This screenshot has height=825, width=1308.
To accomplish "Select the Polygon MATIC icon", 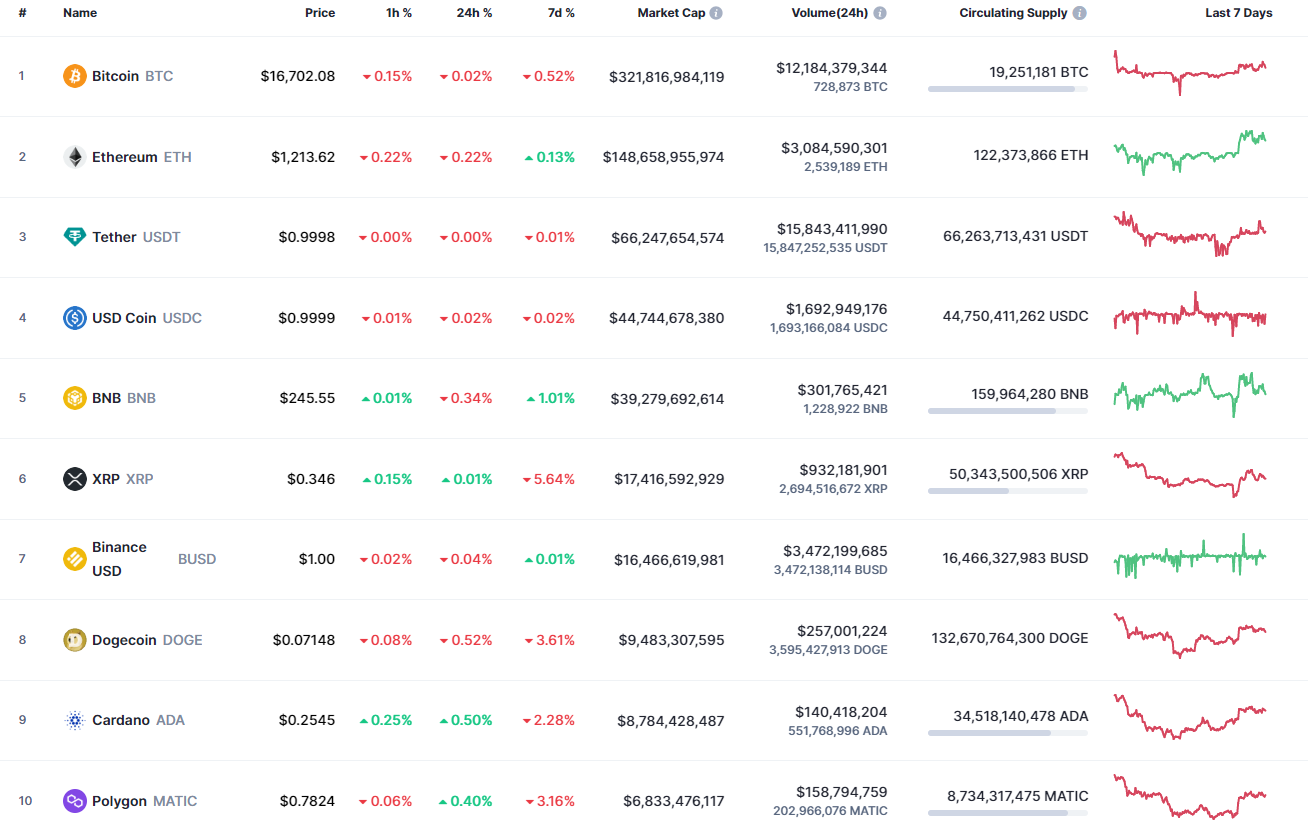I will 75,800.
